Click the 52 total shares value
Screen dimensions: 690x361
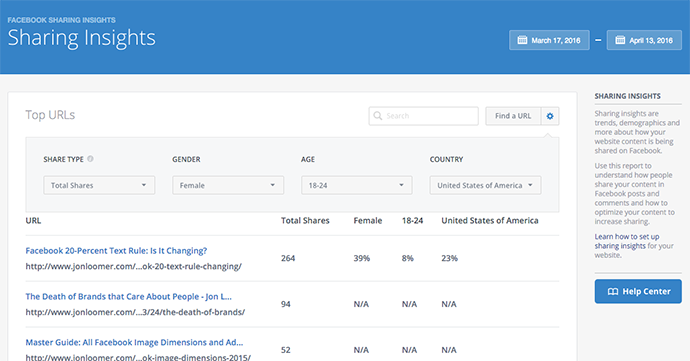(x=286, y=350)
